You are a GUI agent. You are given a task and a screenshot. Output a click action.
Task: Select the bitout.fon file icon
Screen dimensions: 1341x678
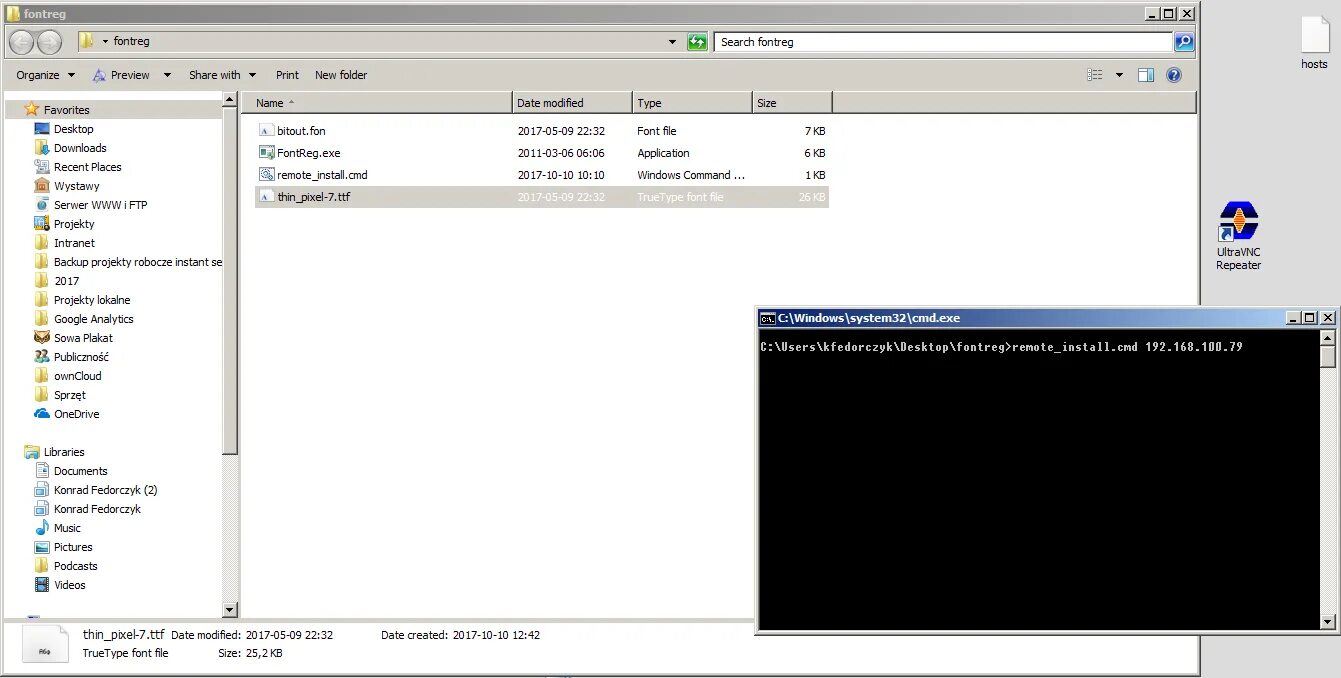[266, 131]
